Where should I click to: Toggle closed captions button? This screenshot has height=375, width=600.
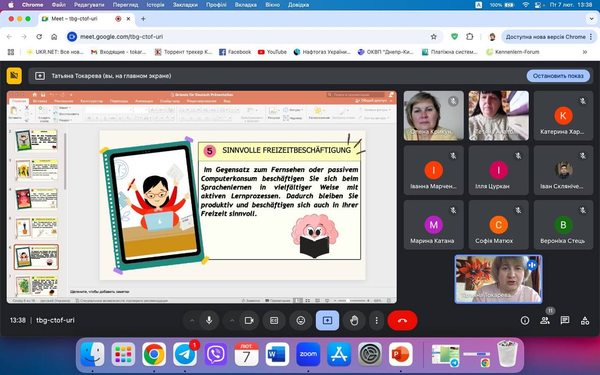coord(274,320)
